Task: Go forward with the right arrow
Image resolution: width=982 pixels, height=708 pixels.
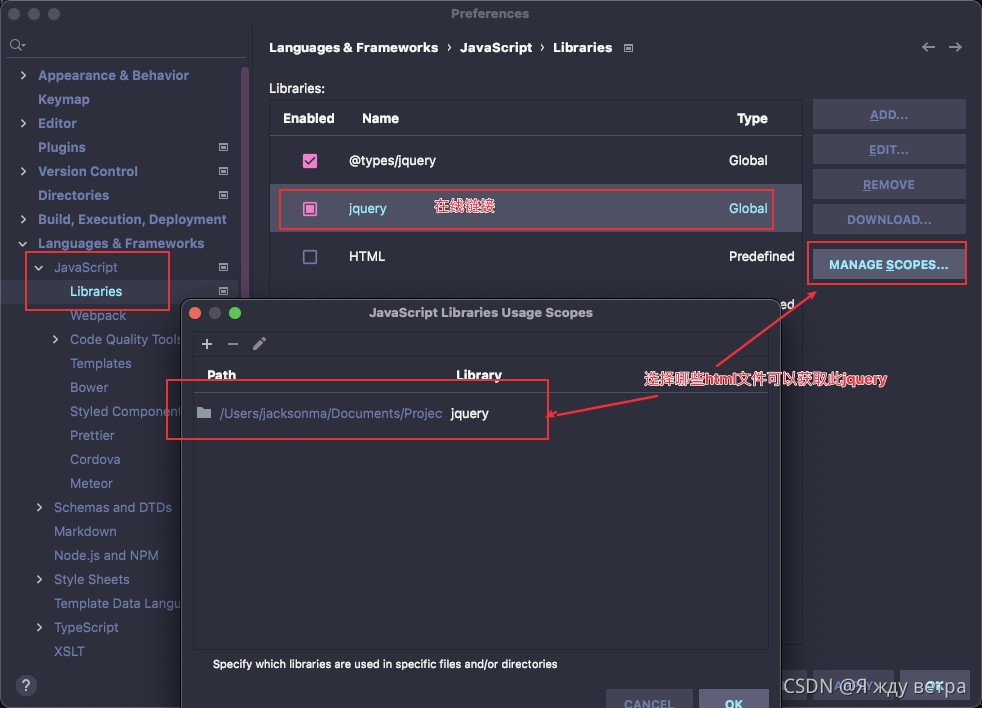Action: click(955, 47)
